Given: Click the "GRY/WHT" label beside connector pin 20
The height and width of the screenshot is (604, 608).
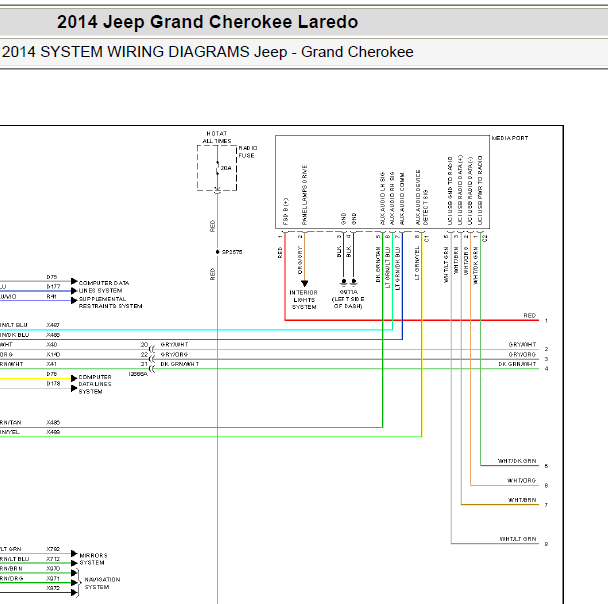Looking at the screenshot, I should [174, 344].
